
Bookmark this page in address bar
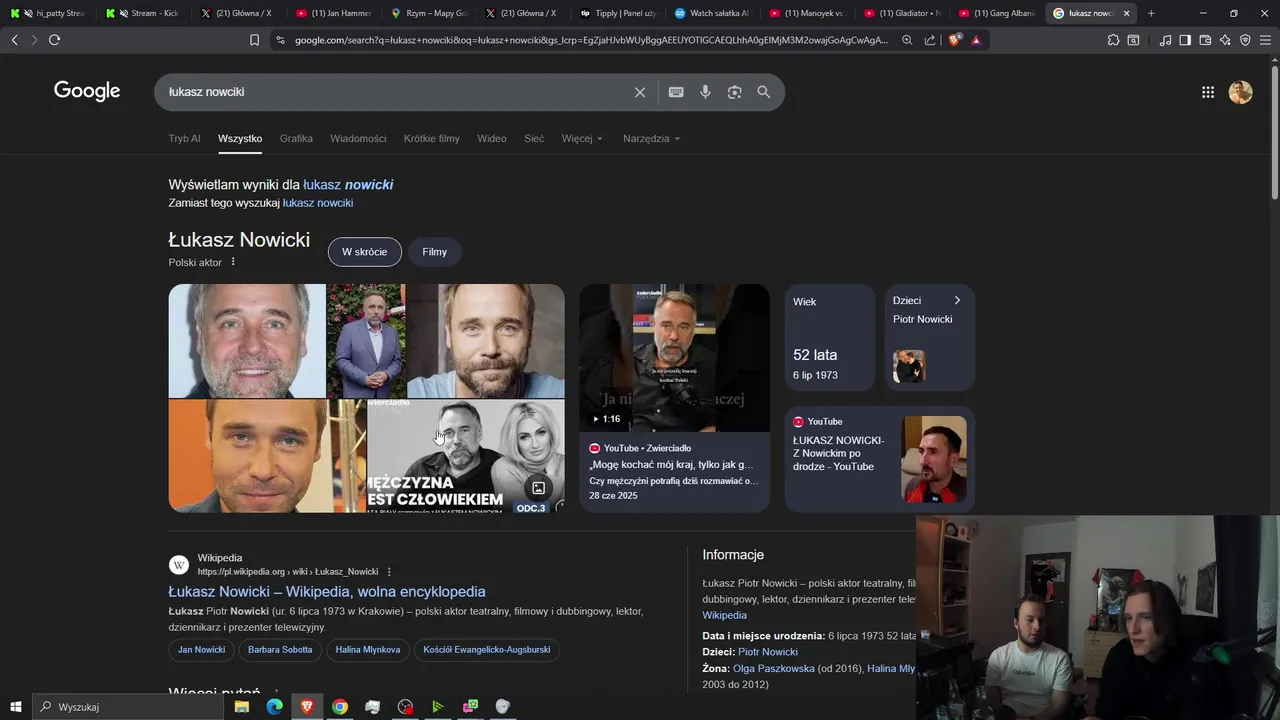click(x=254, y=40)
